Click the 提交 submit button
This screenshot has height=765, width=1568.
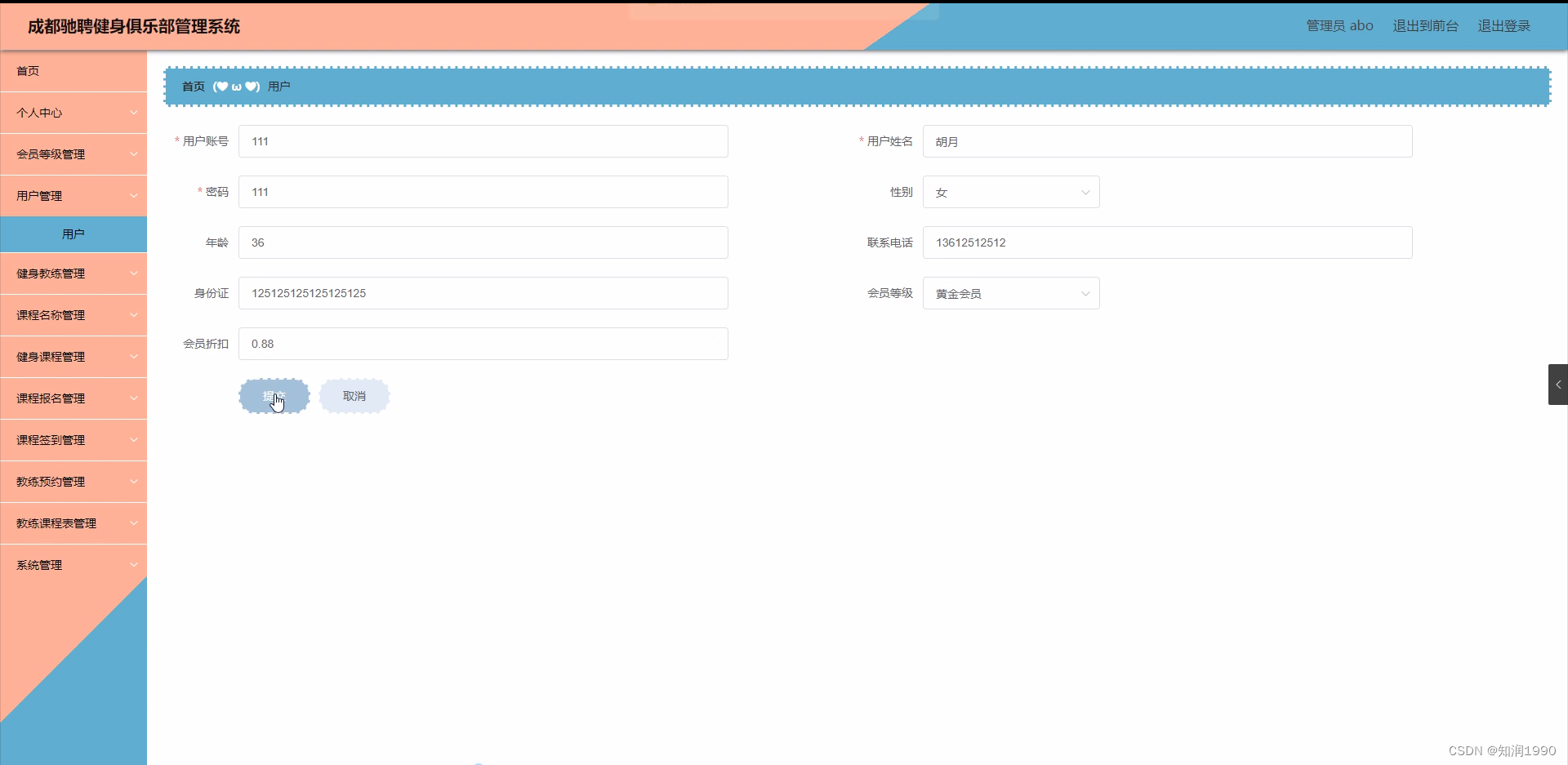274,395
